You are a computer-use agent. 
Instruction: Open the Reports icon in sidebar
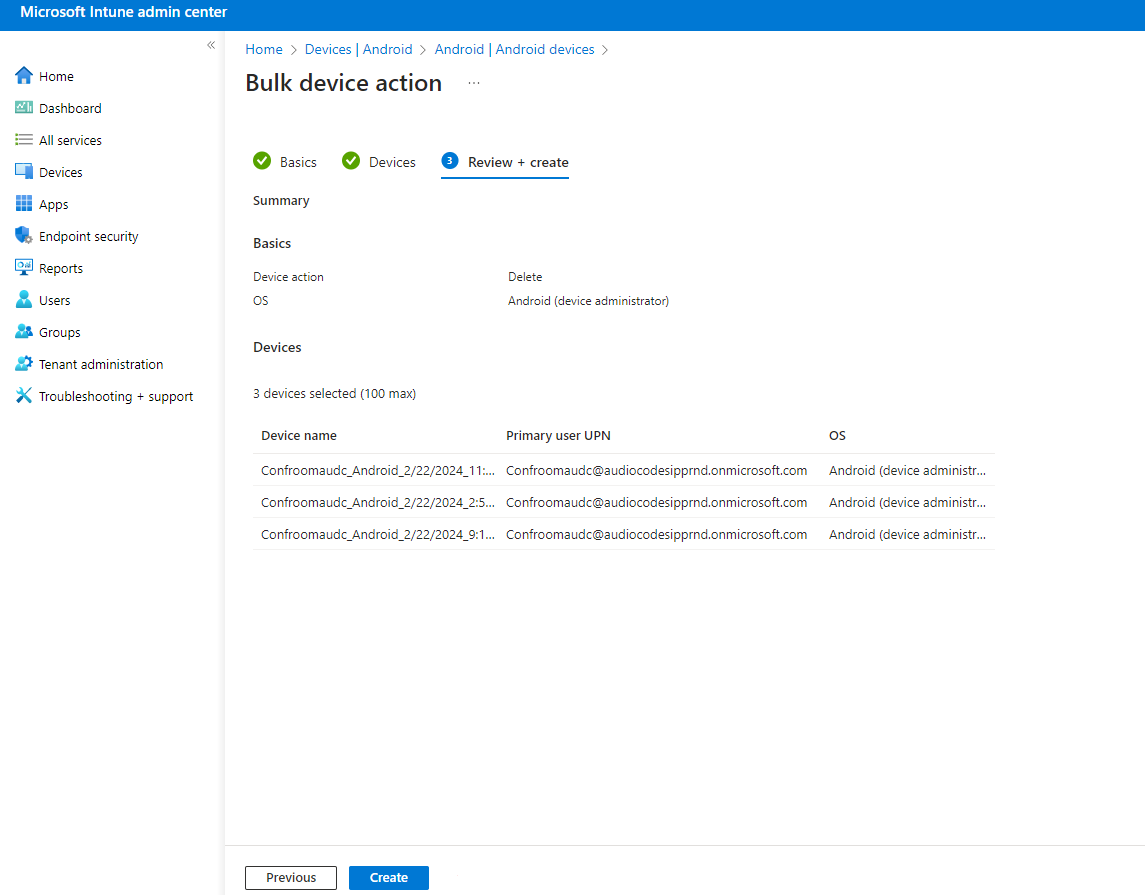coord(24,268)
